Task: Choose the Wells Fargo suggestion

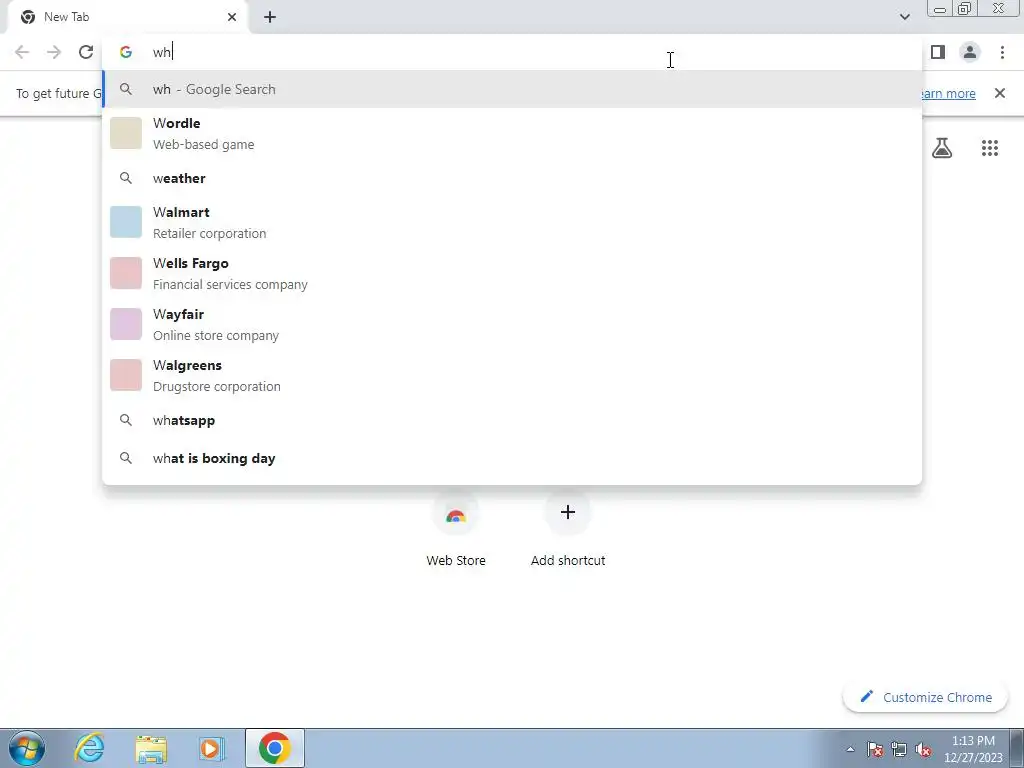Action: click(512, 273)
